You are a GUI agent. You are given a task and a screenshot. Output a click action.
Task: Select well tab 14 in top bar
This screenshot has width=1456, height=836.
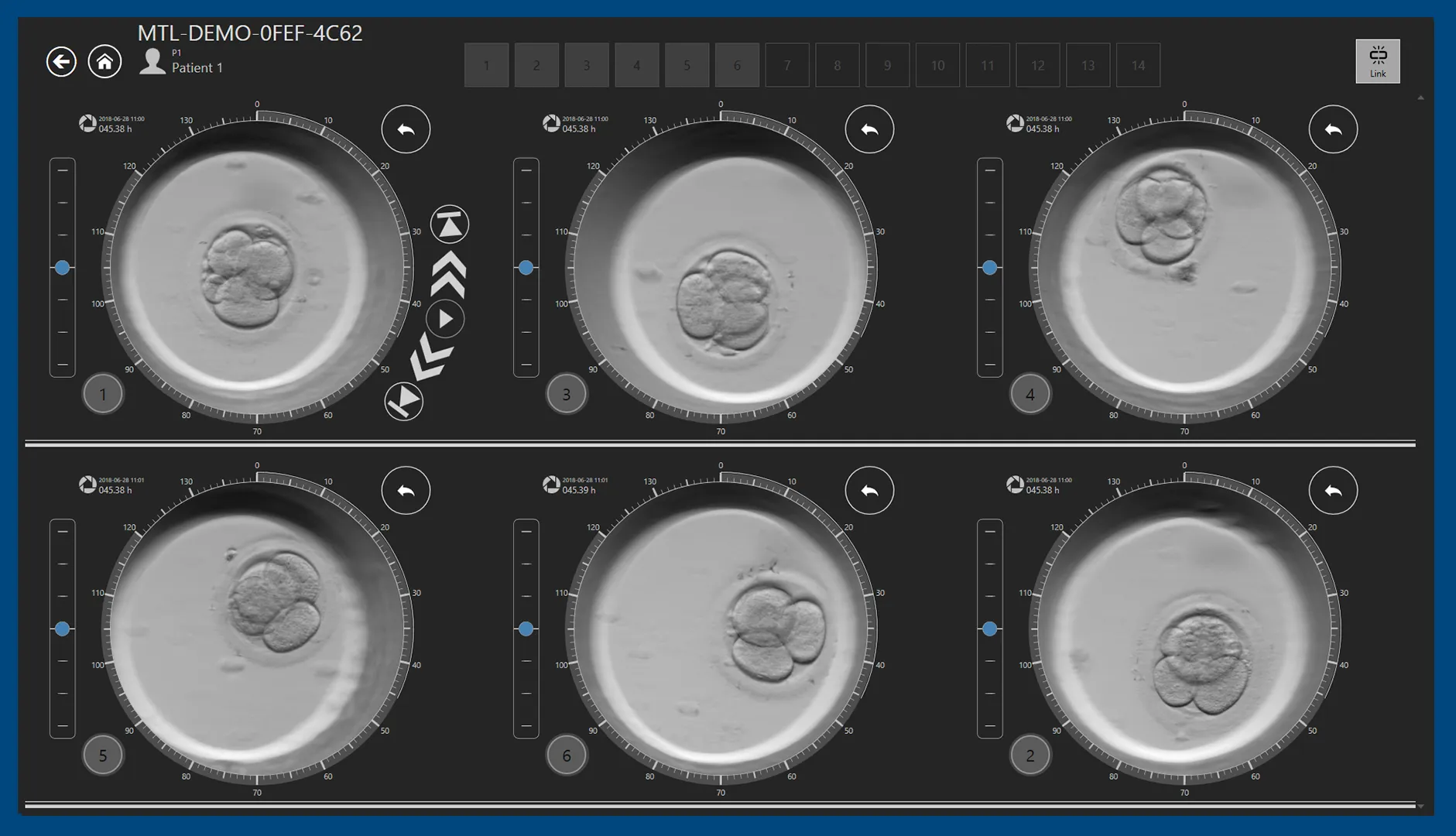(x=1138, y=65)
